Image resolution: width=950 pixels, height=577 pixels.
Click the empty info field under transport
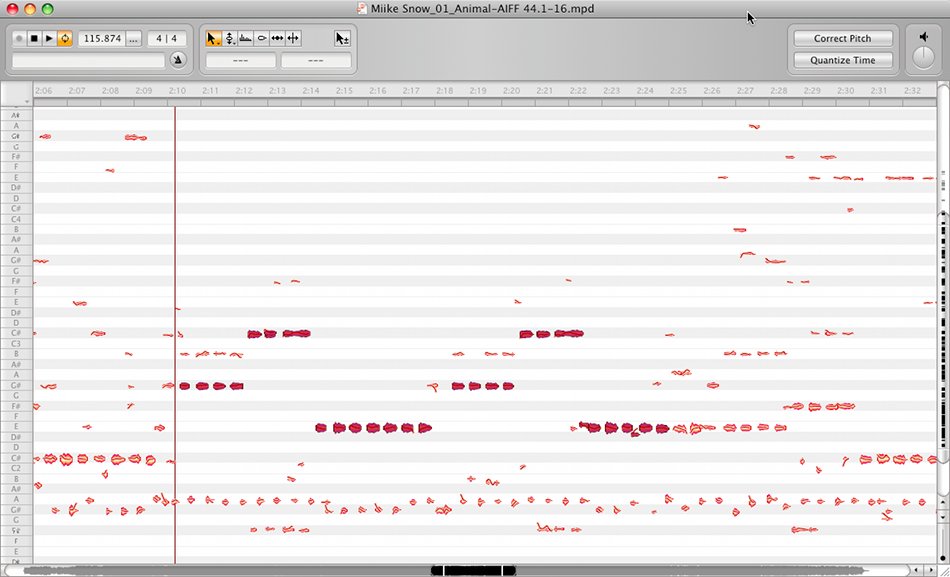88,61
